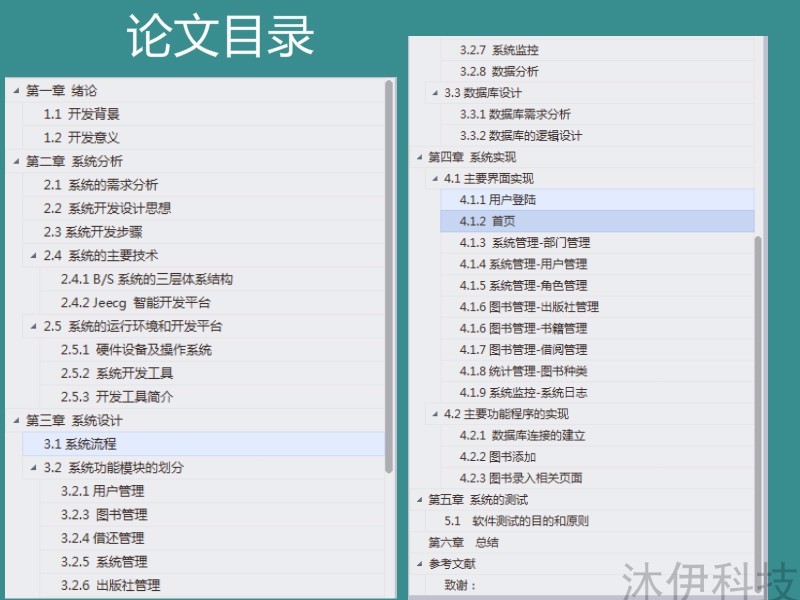Select 3.2.1 用户管理 entry
Image resolution: width=800 pixels, height=600 pixels.
[x=102, y=491]
